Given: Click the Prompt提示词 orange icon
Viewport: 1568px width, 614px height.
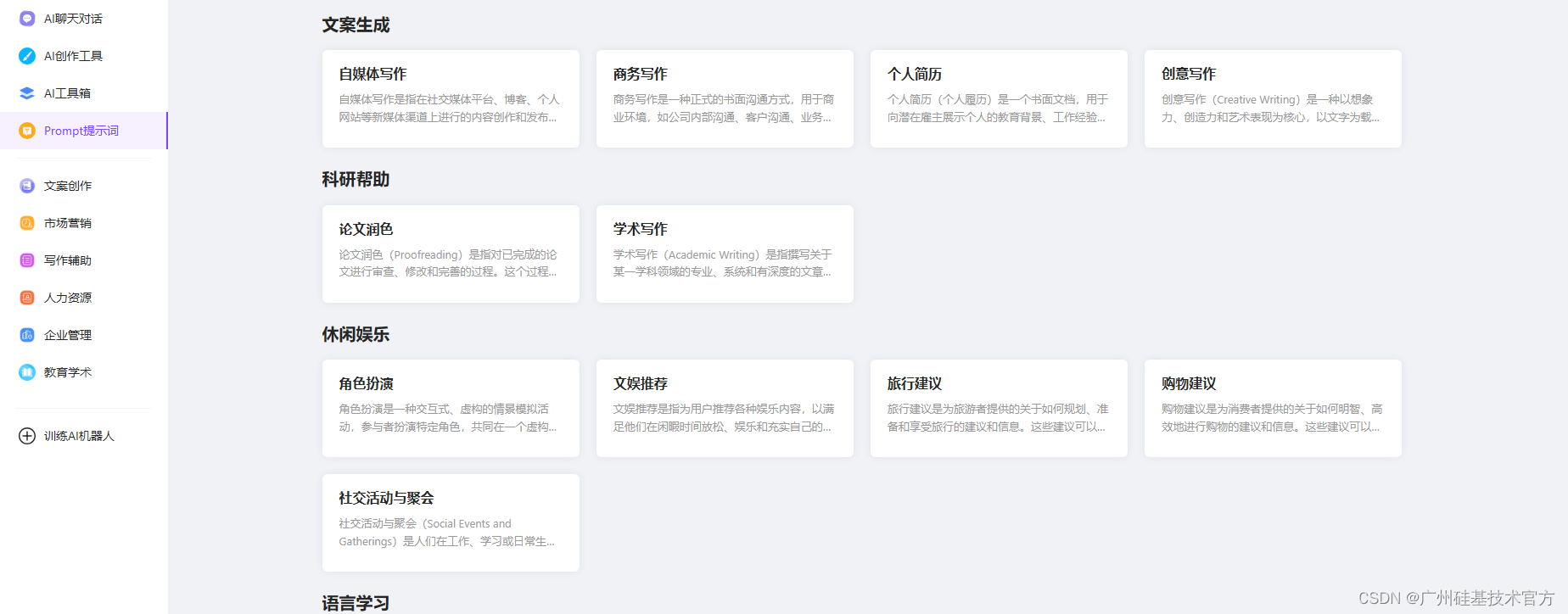Looking at the screenshot, I should pos(27,131).
